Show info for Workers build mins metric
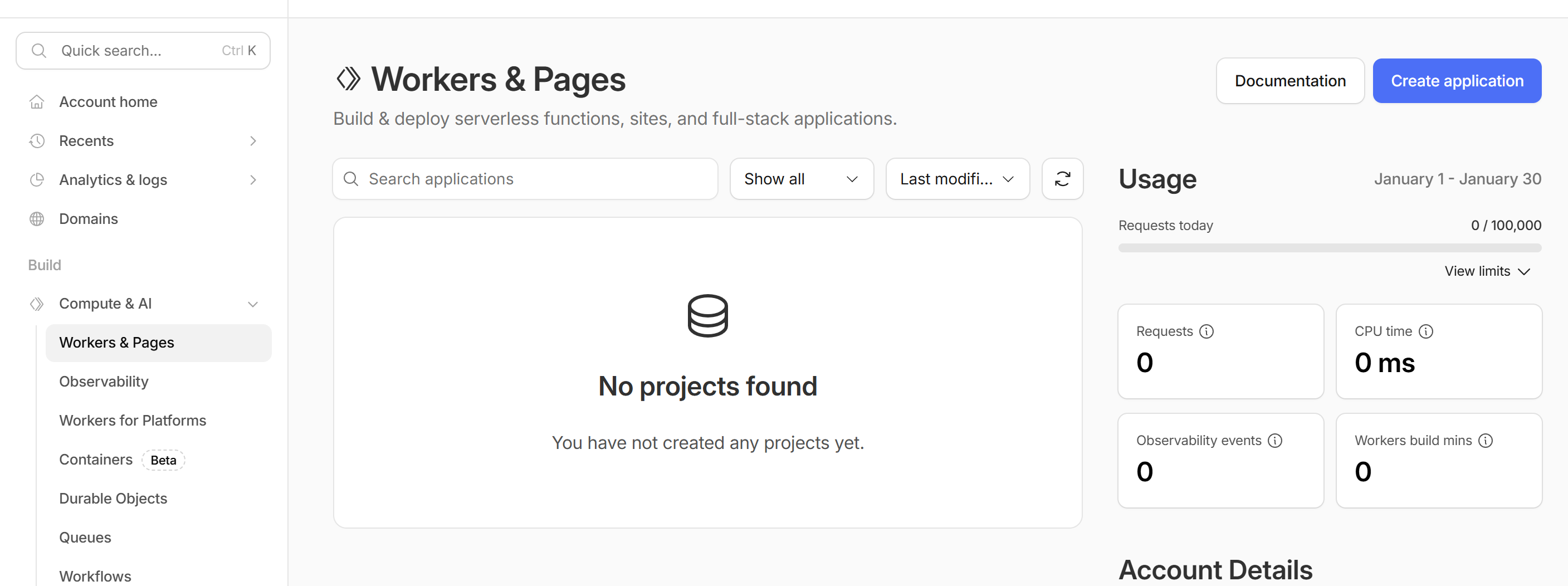Screen dimensions: 1568x586 click(x=1485, y=440)
